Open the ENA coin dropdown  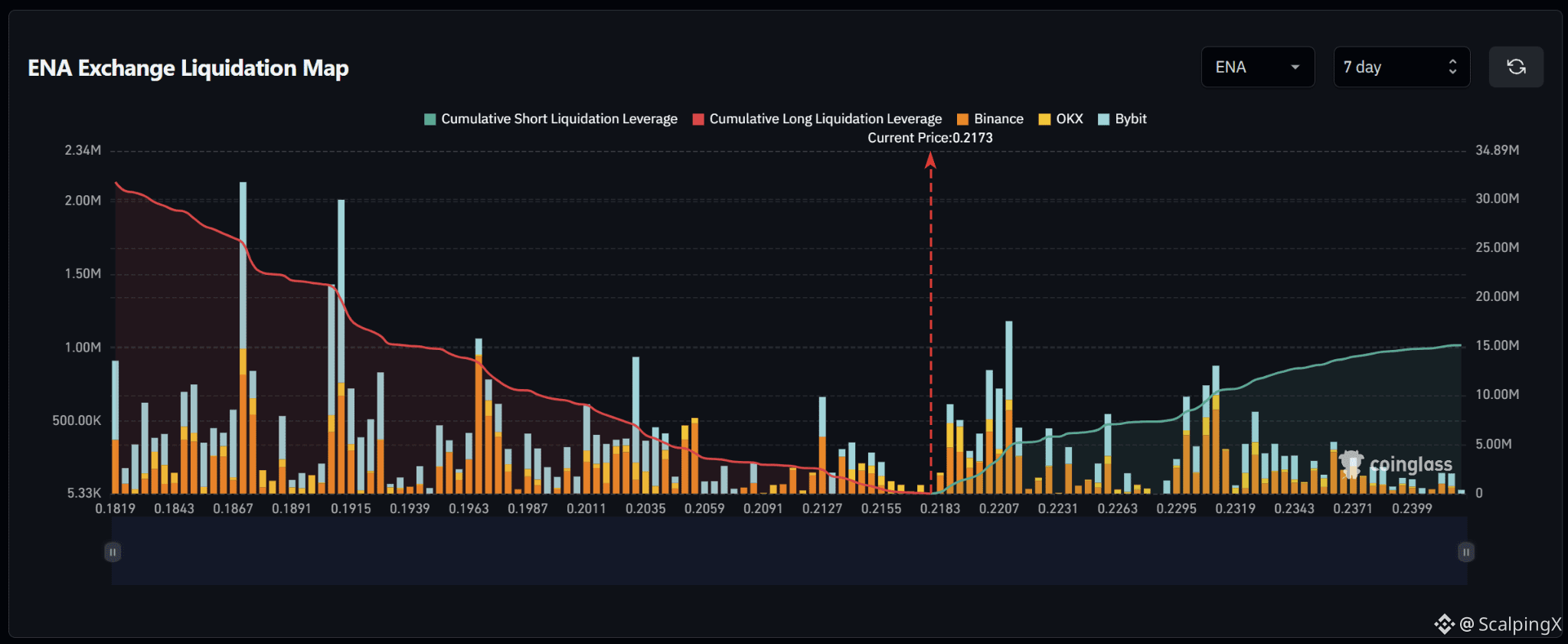pyautogui.click(x=1258, y=67)
